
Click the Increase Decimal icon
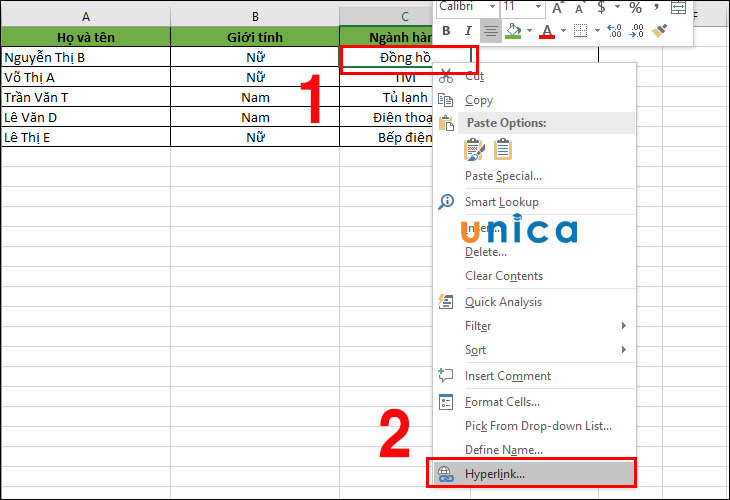pyautogui.click(x=613, y=31)
